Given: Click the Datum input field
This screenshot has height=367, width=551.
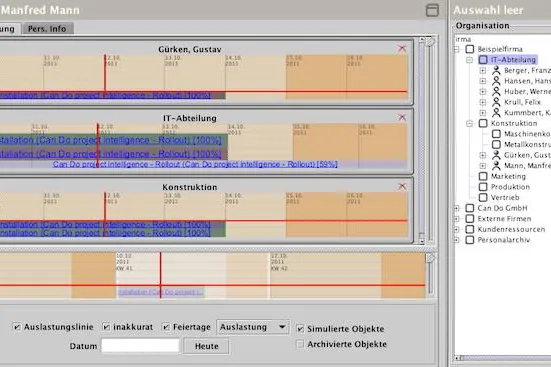Looking at the screenshot, I should [141, 346].
